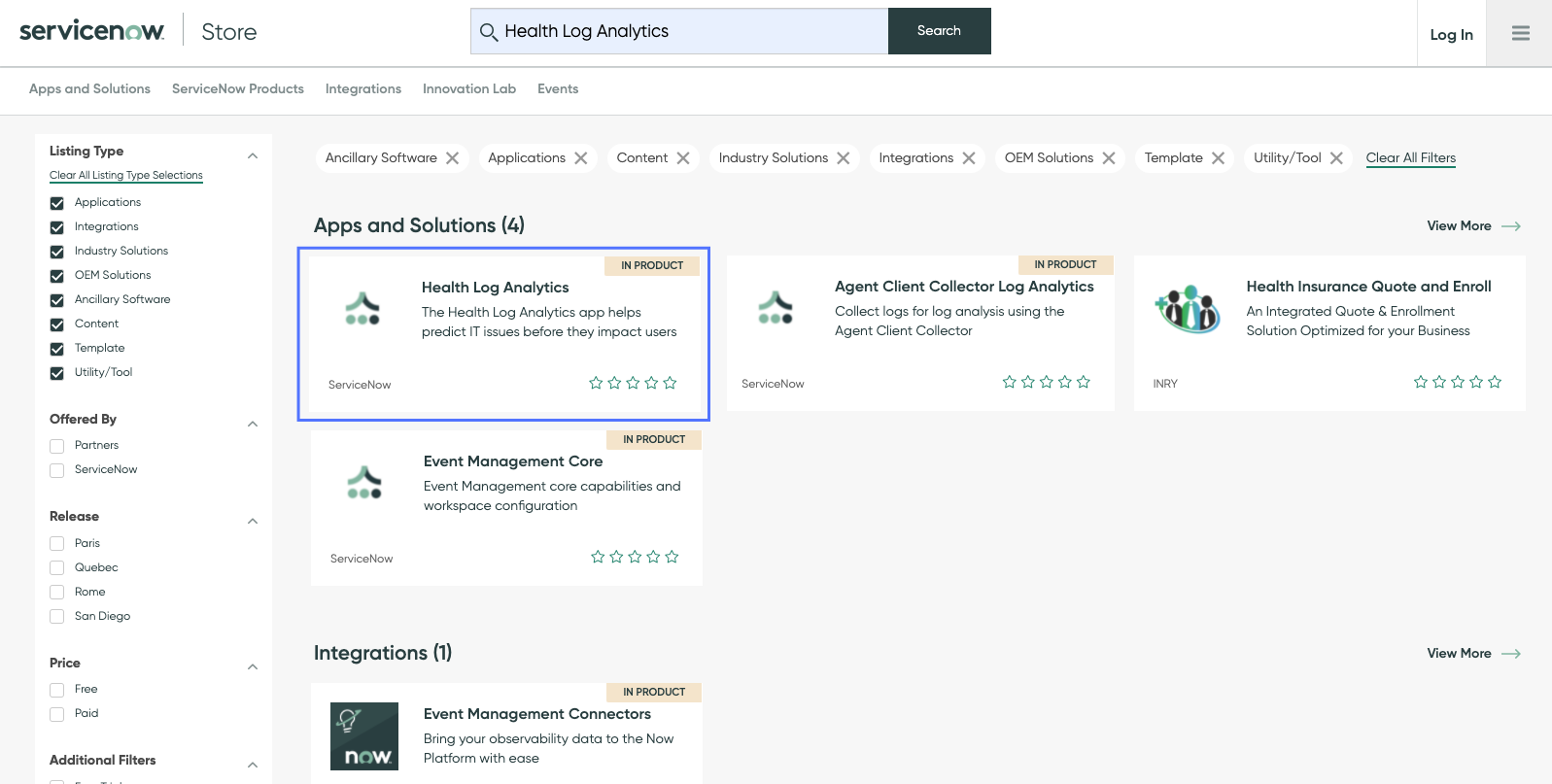This screenshot has width=1552, height=784.
Task: Uncheck the Ancillary Software checkbox
Action: click(x=57, y=300)
